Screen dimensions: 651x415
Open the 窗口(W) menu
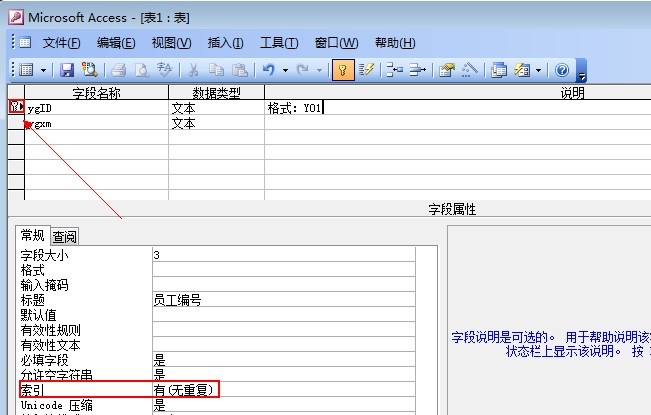click(336, 42)
